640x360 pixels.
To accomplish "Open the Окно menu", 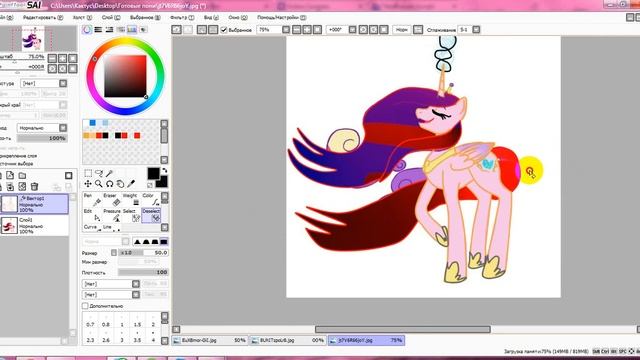I will pos(238,18).
